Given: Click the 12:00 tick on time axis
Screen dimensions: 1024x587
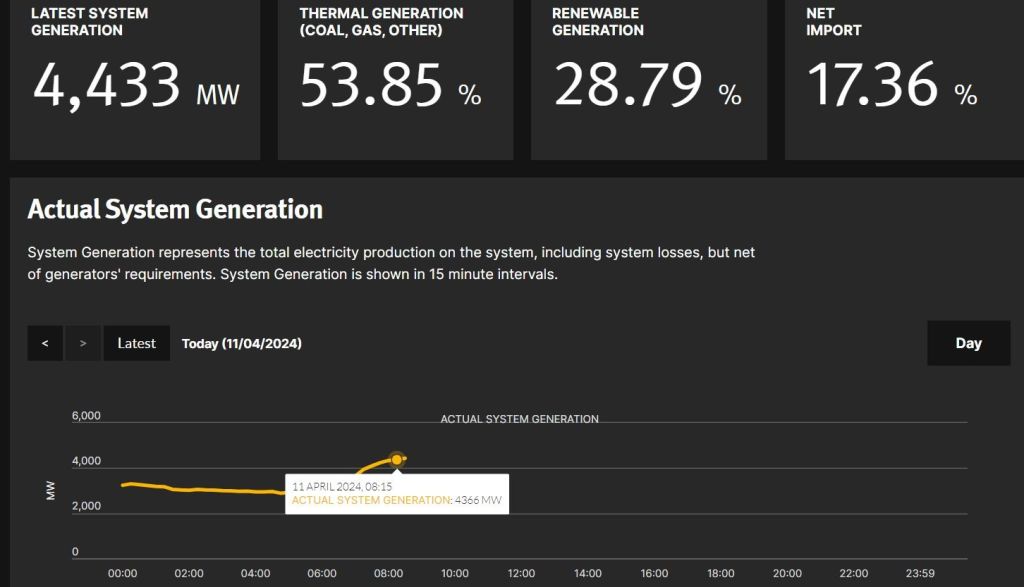Looking at the screenshot, I should point(521,573).
